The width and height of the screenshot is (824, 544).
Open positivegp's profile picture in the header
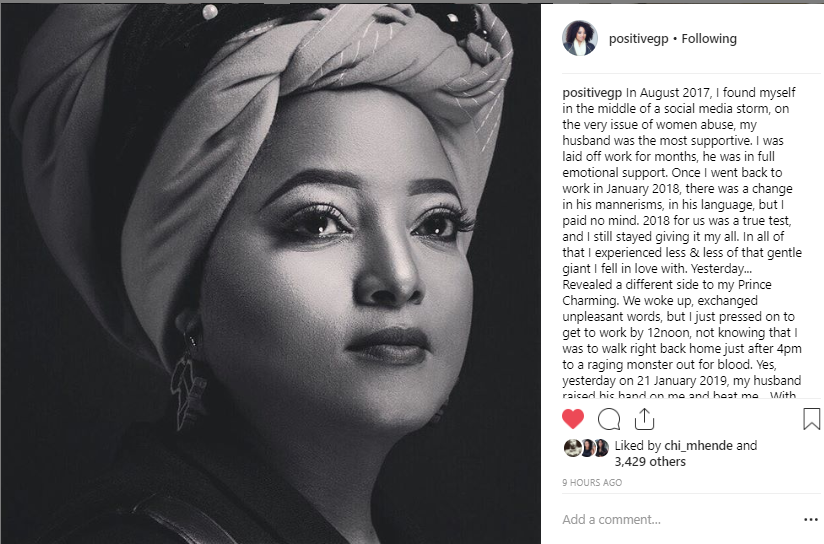pyautogui.click(x=580, y=38)
